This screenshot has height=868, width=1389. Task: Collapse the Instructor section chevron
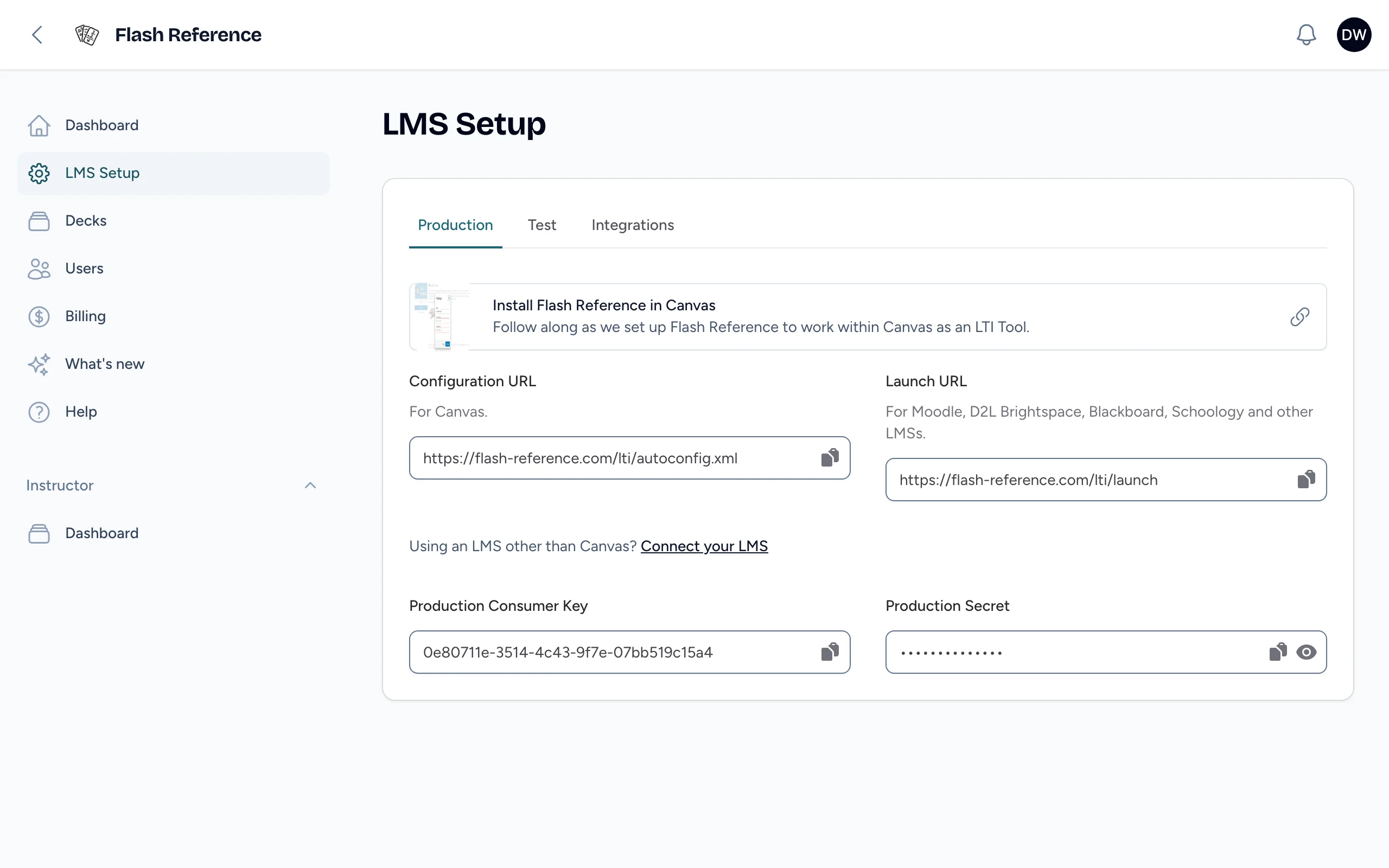pyautogui.click(x=310, y=485)
